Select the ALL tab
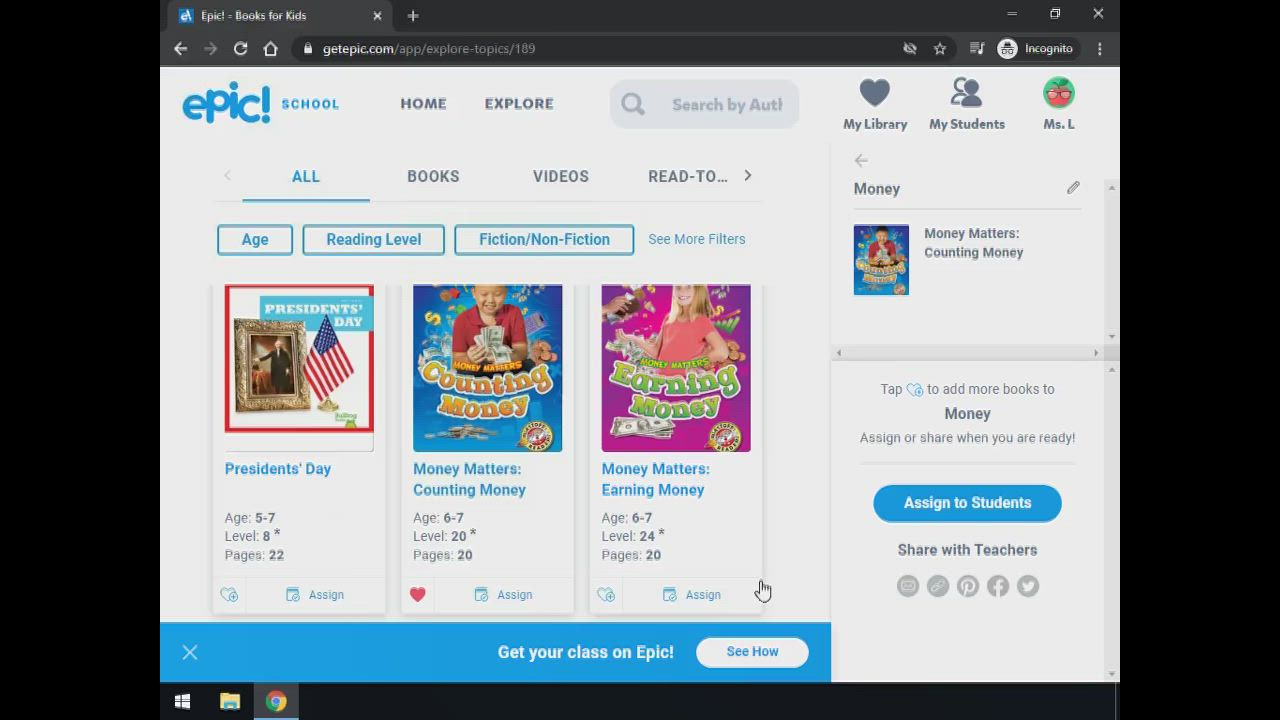Screen dimensions: 1280x720 click(306, 176)
